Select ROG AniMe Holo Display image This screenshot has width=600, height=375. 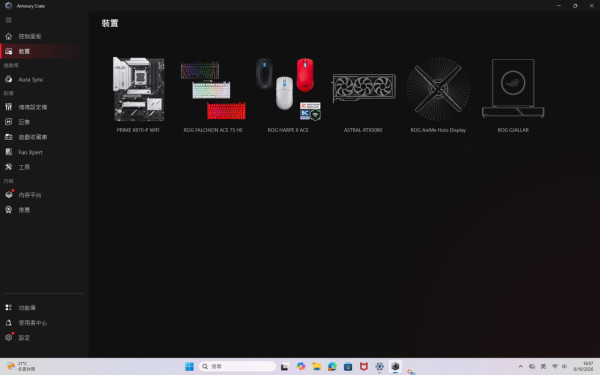coord(438,89)
